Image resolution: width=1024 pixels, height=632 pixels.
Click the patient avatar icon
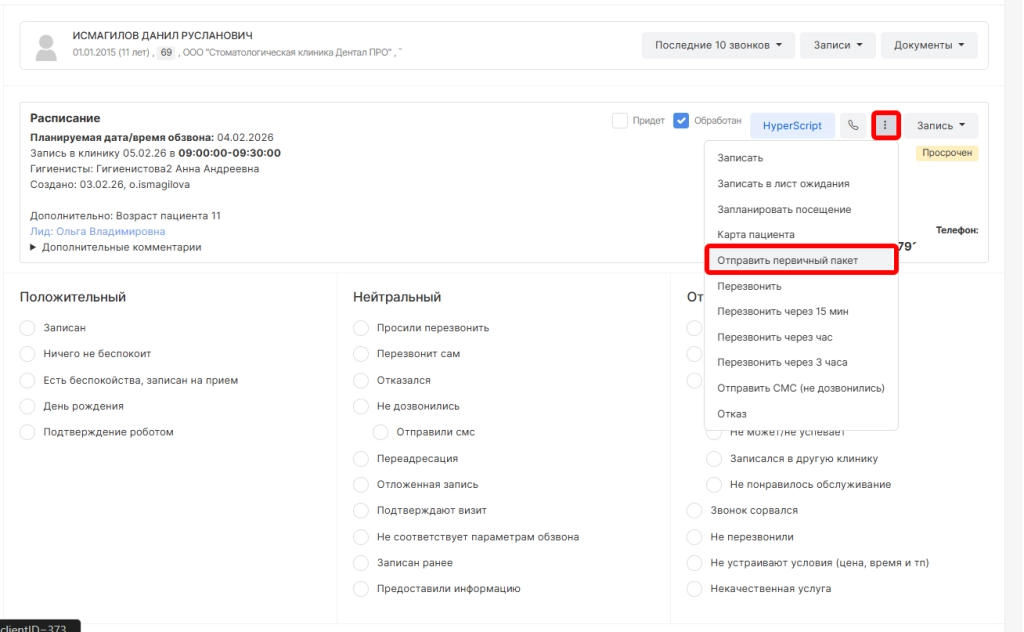[x=46, y=45]
